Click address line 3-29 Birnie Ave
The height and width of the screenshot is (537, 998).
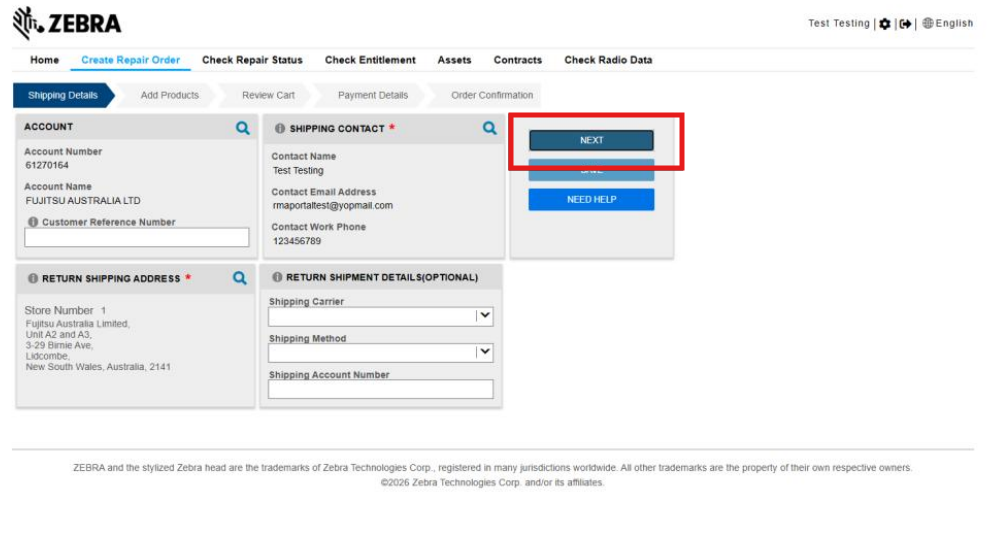click(x=59, y=345)
